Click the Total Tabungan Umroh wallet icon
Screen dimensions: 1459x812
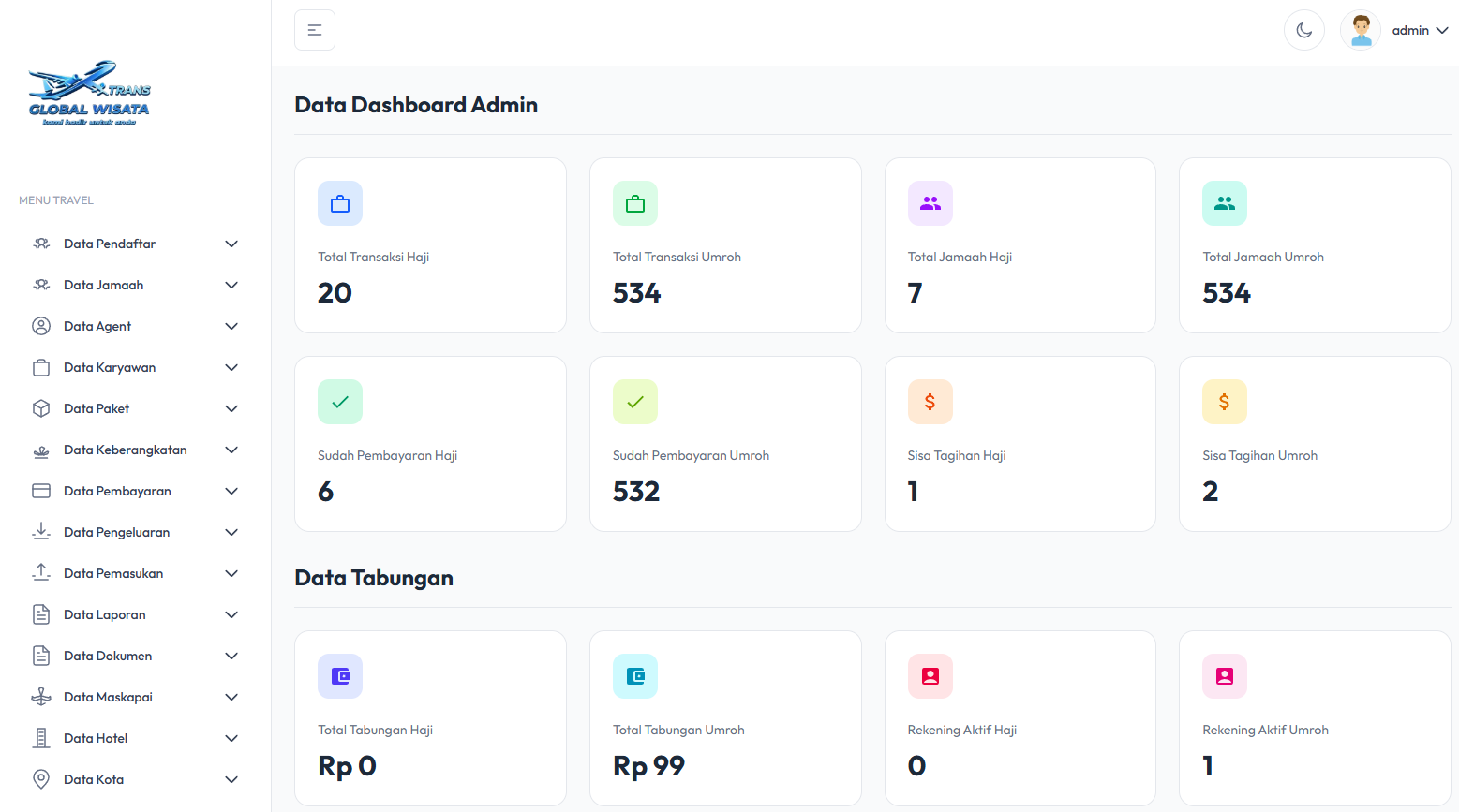click(635, 676)
